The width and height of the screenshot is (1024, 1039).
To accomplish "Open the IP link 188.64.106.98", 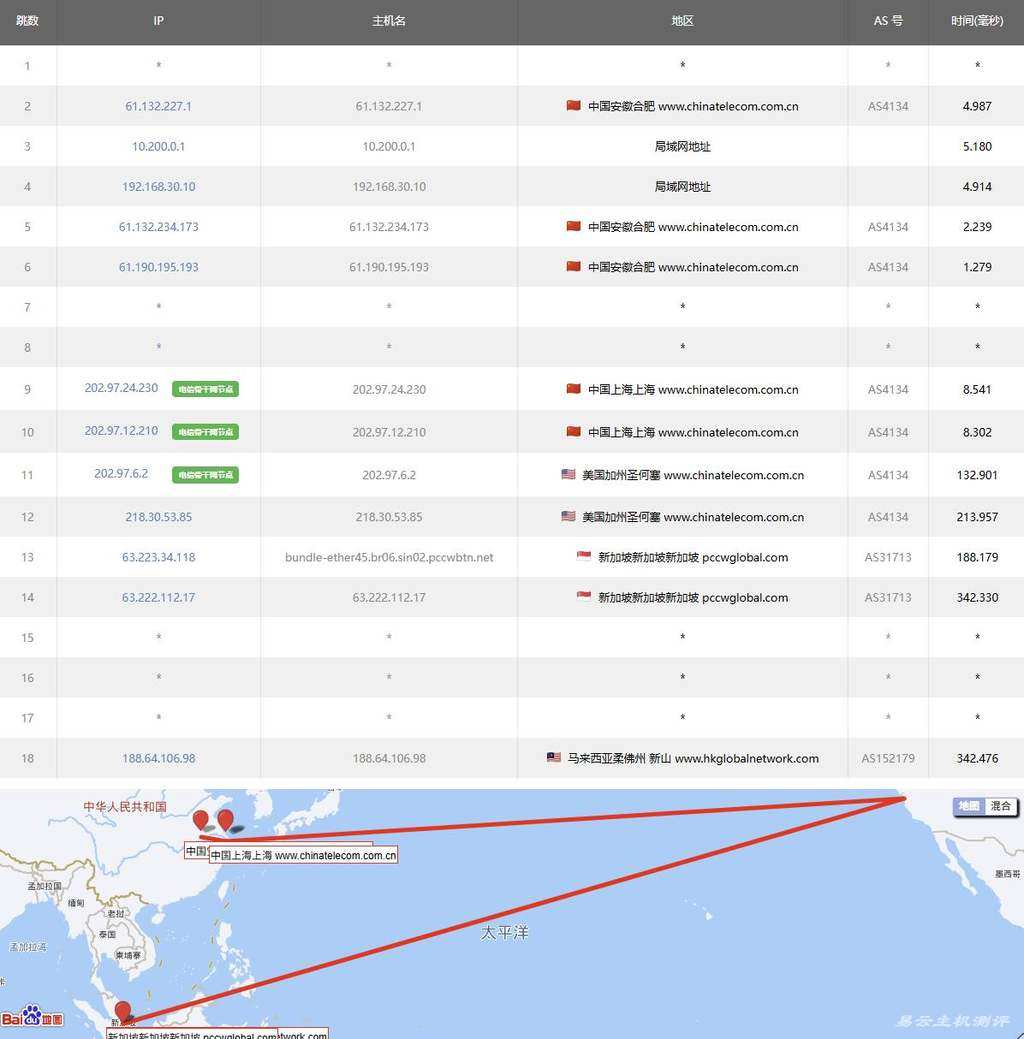I will 158,758.
